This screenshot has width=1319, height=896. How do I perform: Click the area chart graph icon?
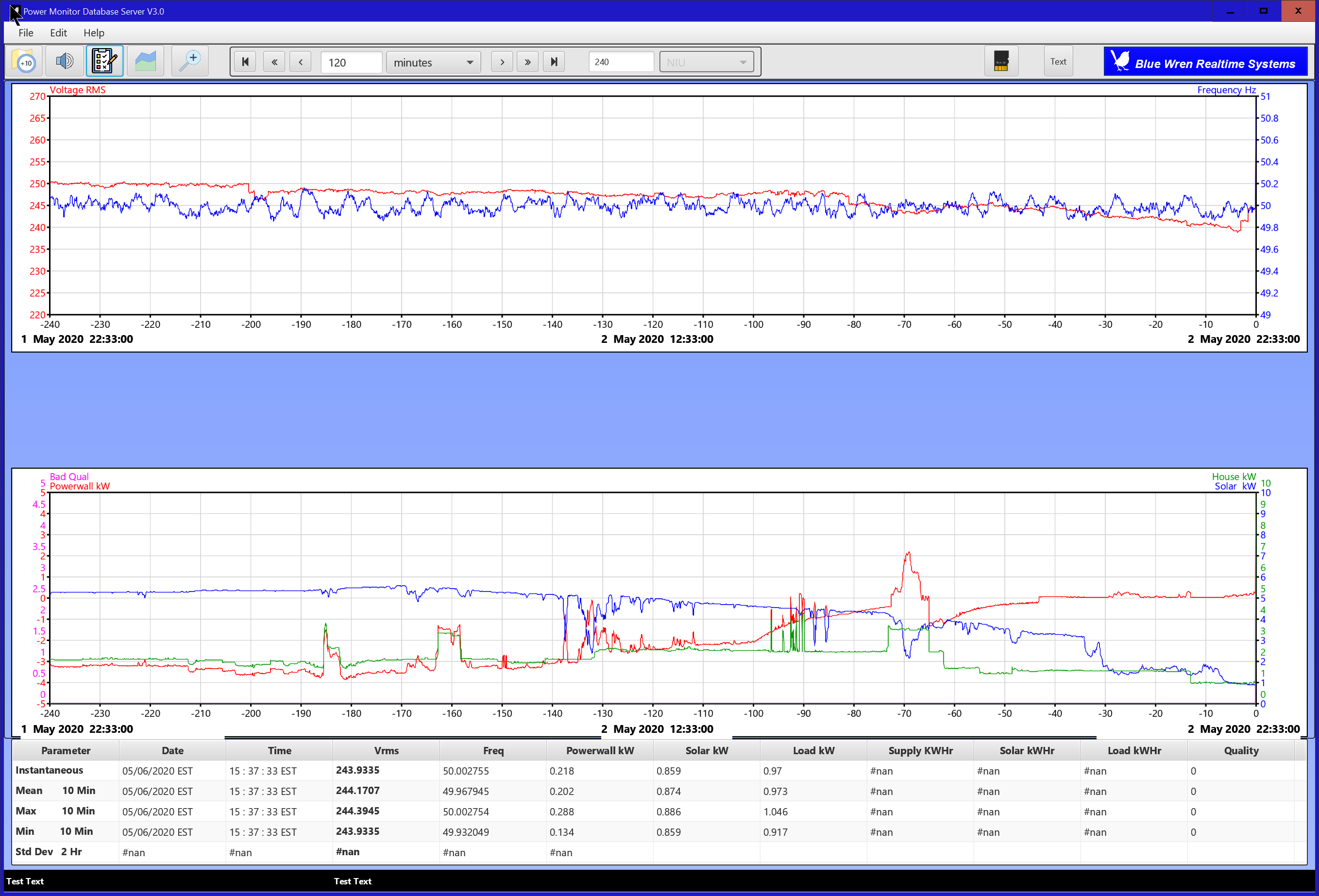coord(145,61)
